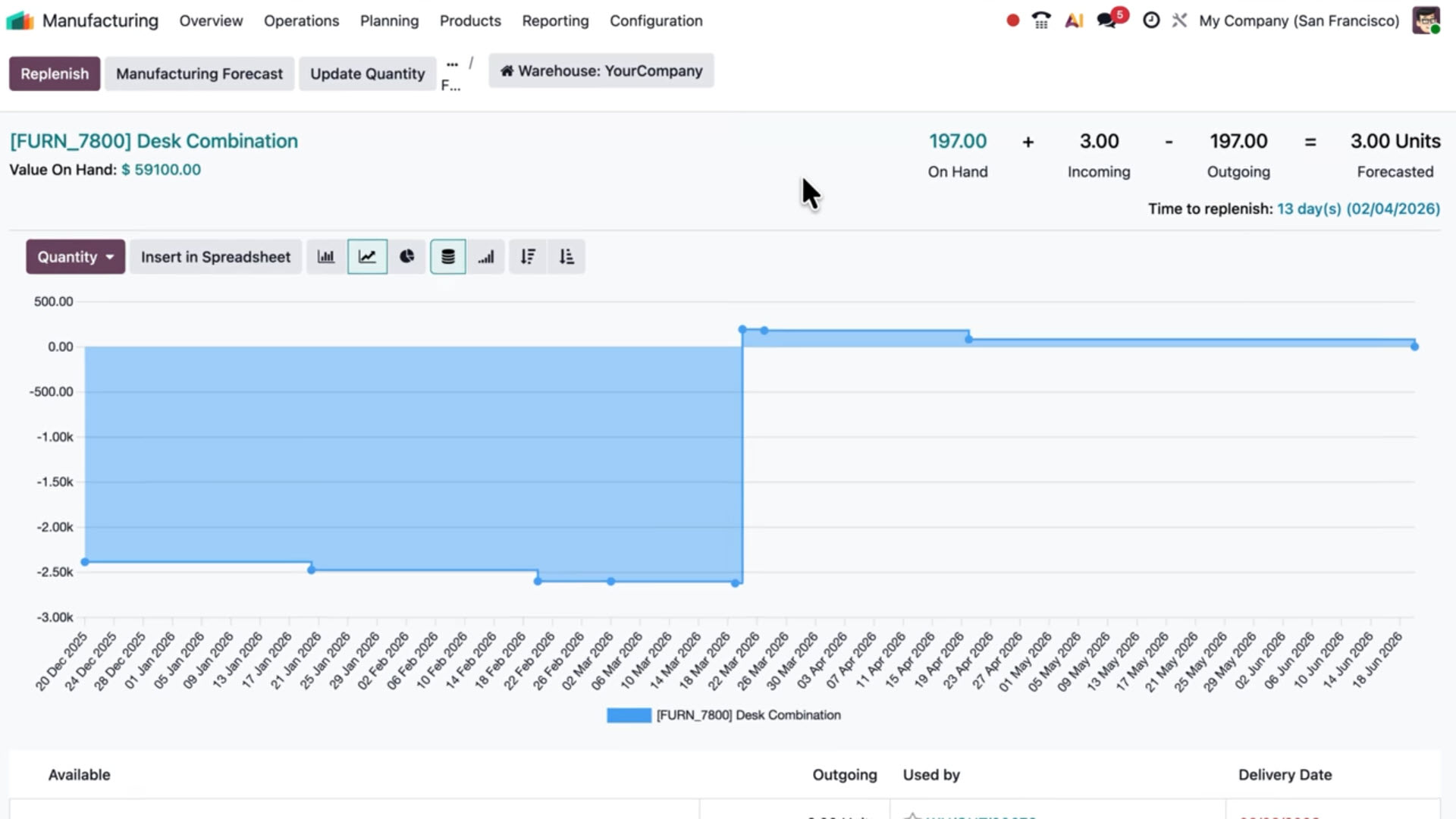
Task: Select the line chart view icon
Action: [367, 256]
